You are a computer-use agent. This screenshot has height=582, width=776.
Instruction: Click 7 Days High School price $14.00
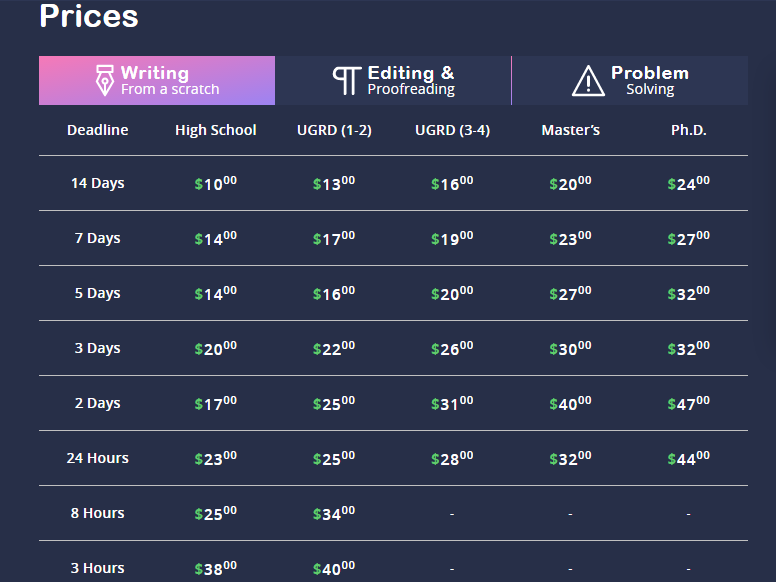(216, 238)
